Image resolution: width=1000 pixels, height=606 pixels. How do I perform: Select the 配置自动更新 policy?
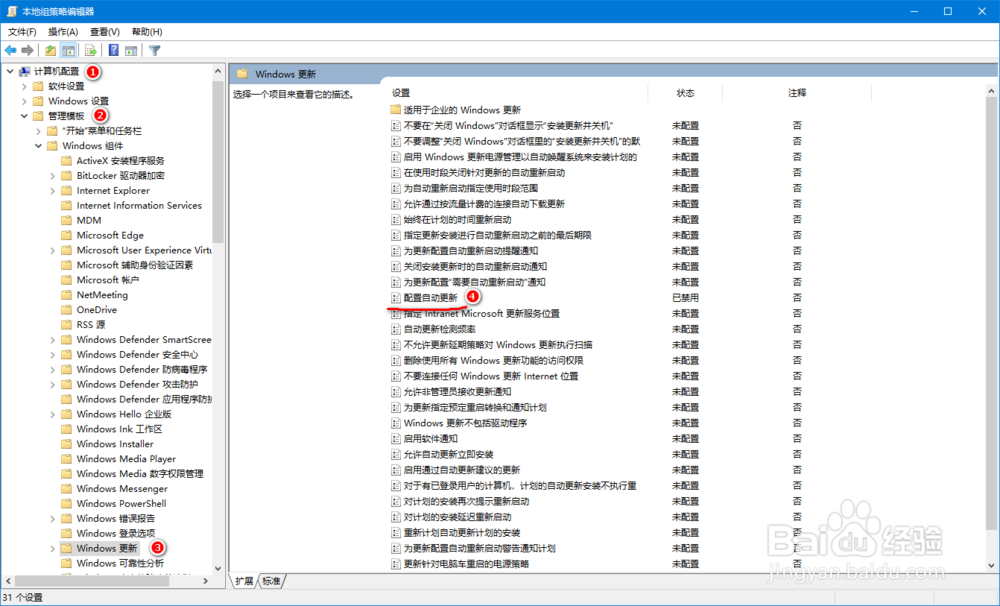pos(430,298)
